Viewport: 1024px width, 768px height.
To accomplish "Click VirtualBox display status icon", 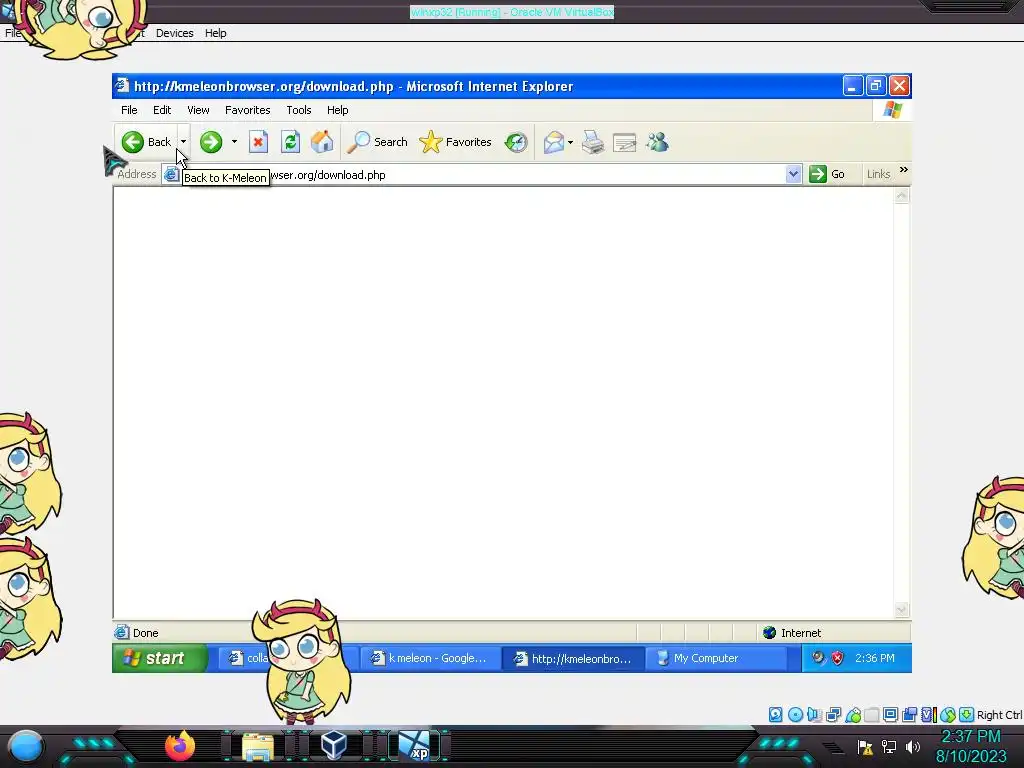I will pos(890,714).
